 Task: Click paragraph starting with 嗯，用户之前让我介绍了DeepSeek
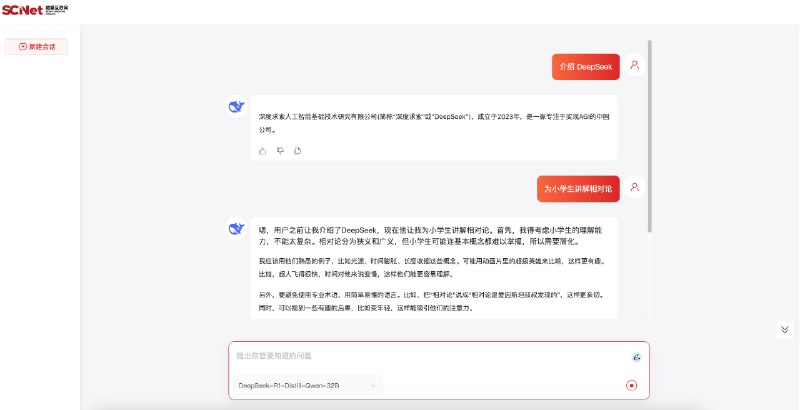(x=433, y=236)
